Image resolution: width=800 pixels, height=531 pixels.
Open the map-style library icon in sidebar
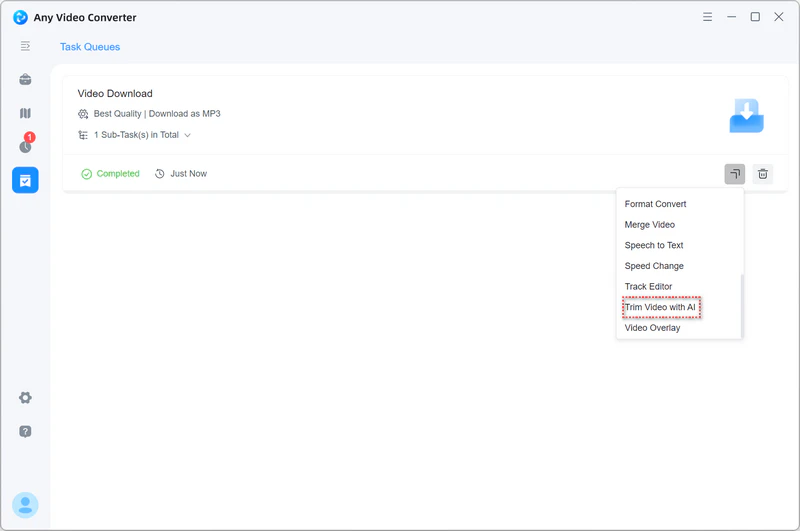(25, 114)
